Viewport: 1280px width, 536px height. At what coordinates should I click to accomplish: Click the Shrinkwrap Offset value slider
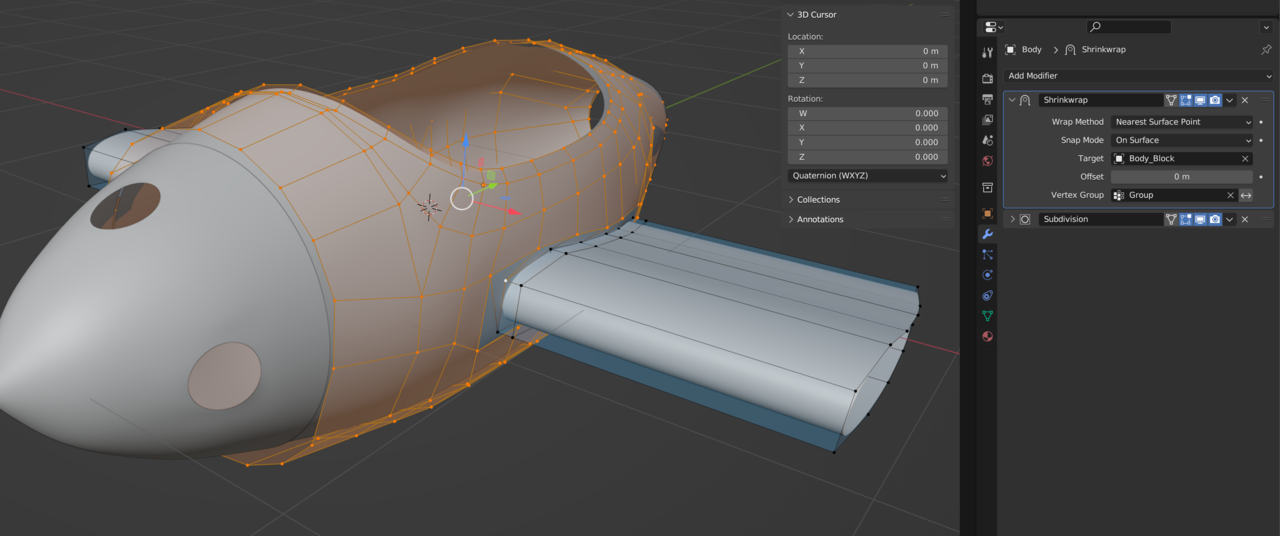click(1181, 177)
